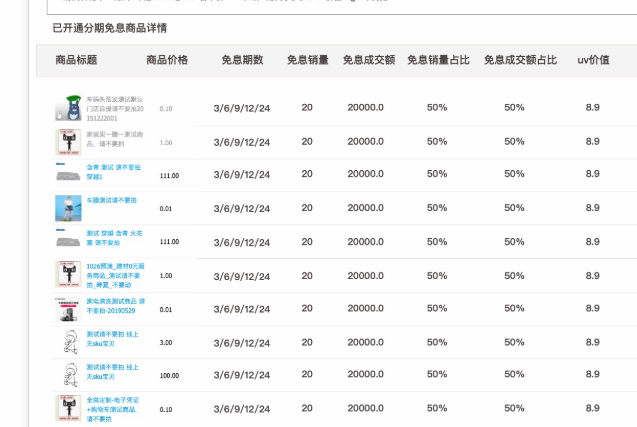
Task: Open thumbnail for 1026预演_建材0元服务商品
Action: click(68, 275)
